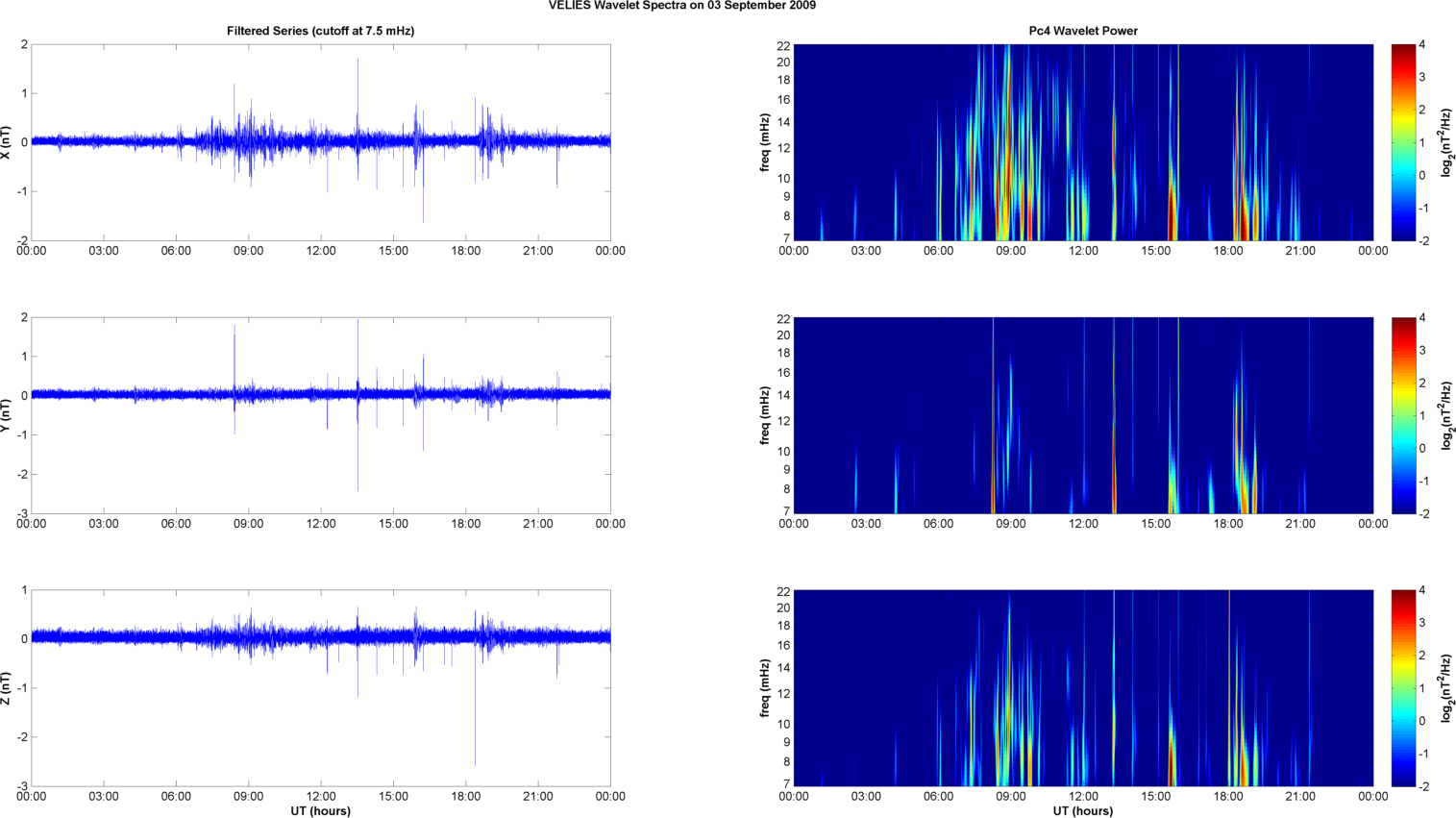Click the Y (nT) axis label
The height and width of the screenshot is (818, 1456).
(7, 415)
